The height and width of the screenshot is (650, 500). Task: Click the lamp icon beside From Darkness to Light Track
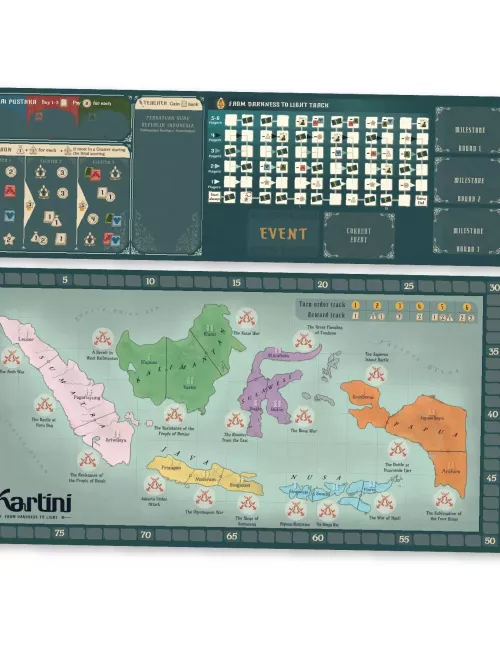click(221, 103)
